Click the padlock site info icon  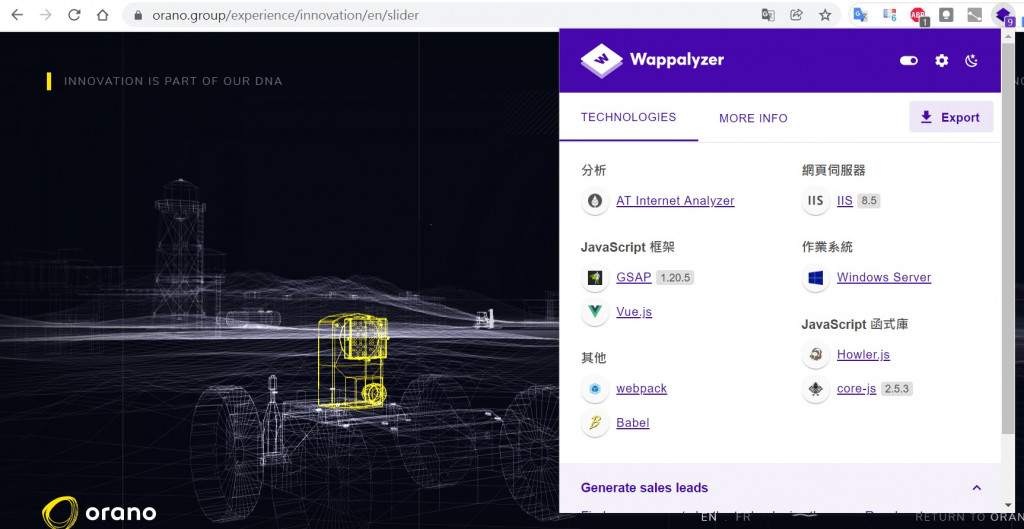(138, 15)
